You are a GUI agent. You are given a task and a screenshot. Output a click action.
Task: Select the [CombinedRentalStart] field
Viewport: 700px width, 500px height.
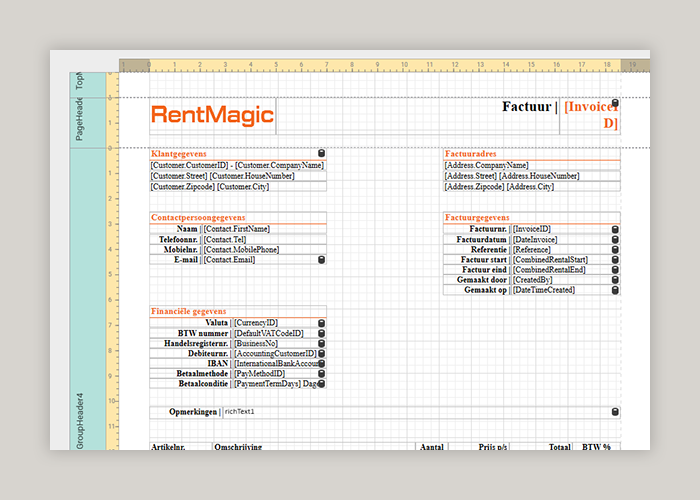click(x=566, y=260)
